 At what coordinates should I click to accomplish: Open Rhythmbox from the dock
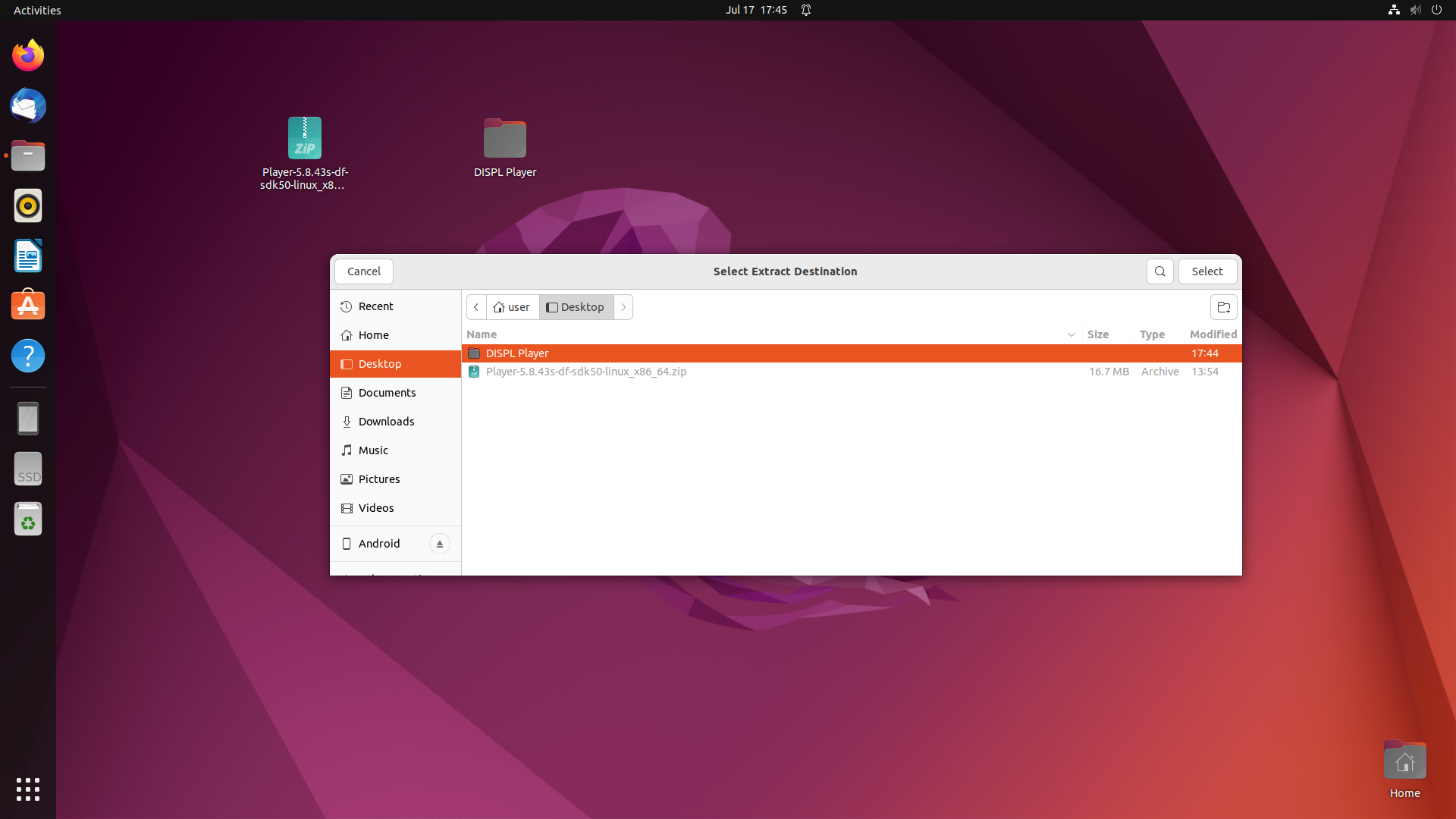(28, 206)
